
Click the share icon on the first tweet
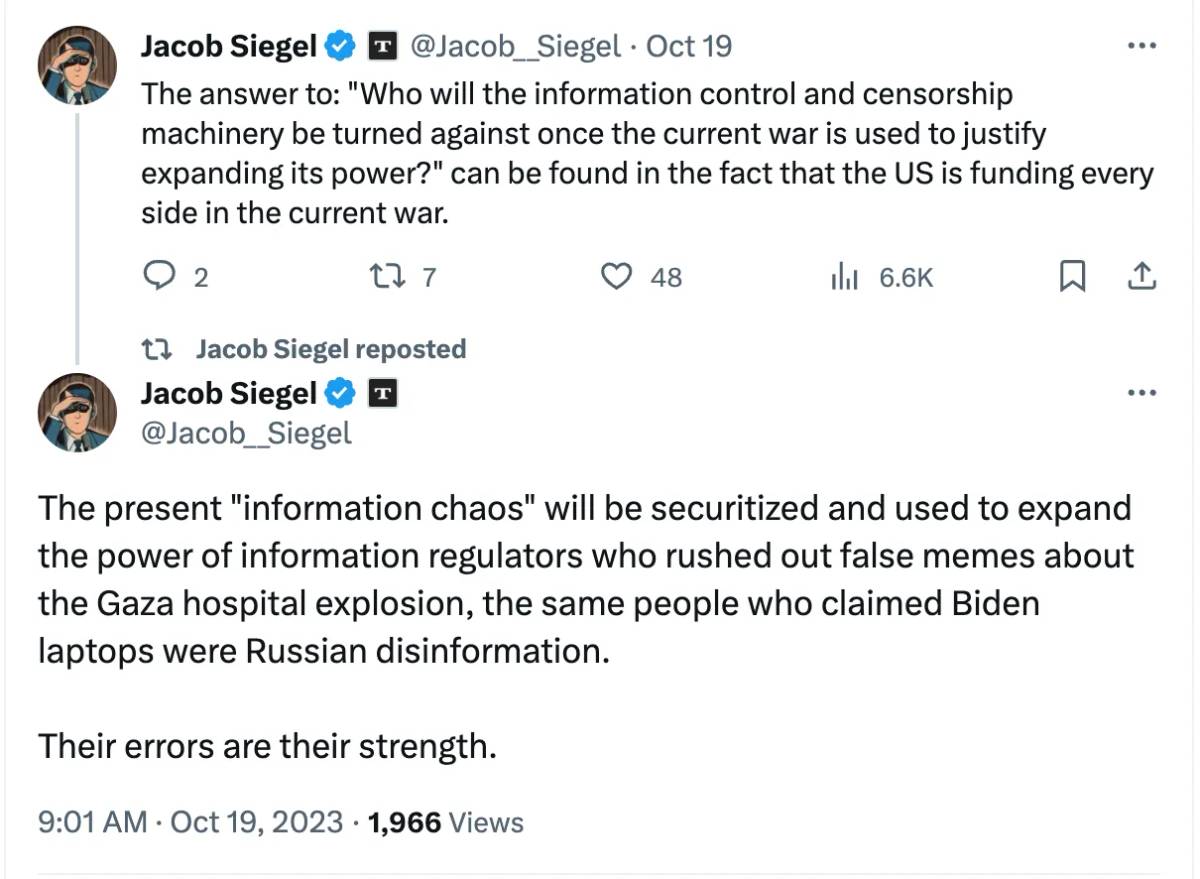click(1140, 276)
